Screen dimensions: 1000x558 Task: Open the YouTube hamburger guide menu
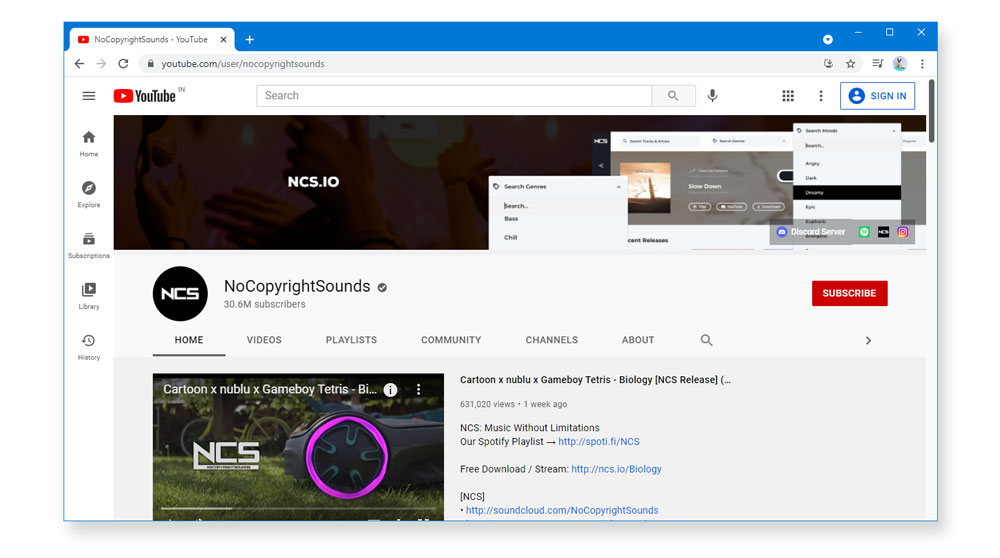coord(89,96)
